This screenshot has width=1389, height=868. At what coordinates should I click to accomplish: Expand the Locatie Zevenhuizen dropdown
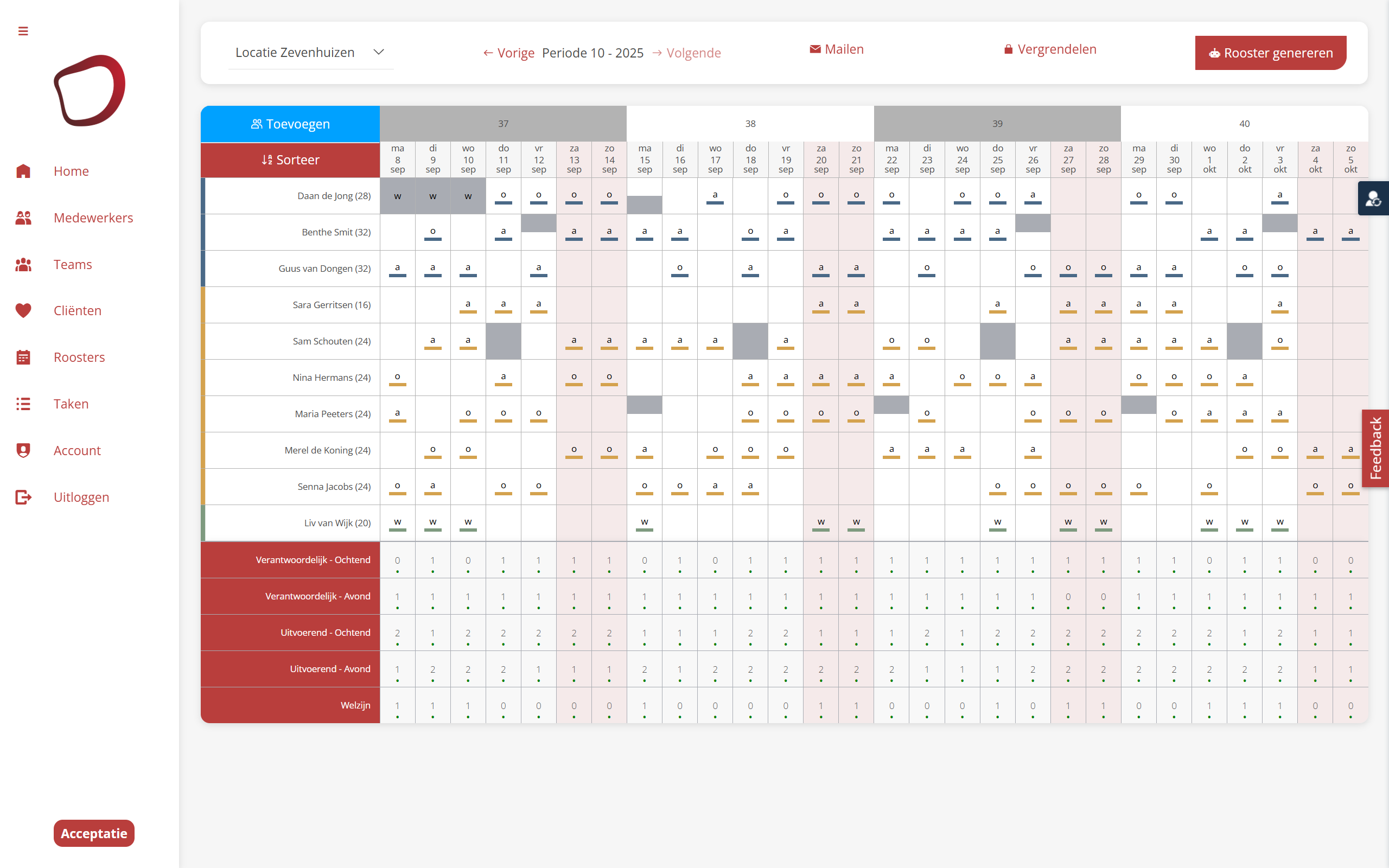310,52
